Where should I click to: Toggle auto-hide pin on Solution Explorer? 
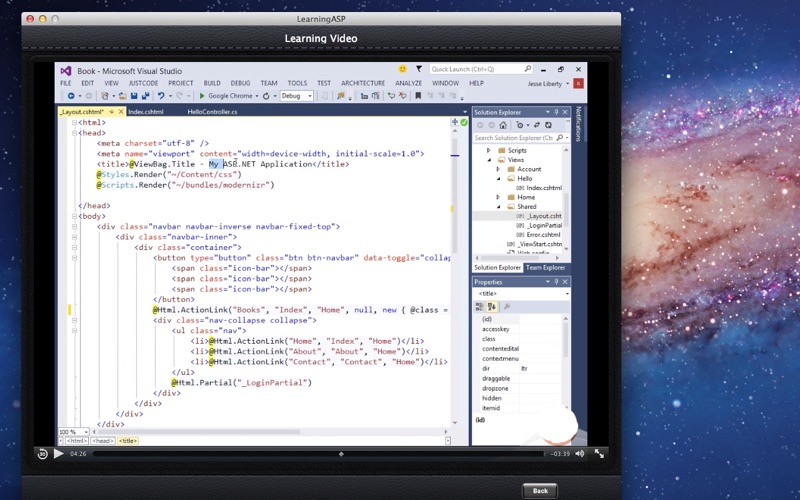(x=556, y=112)
